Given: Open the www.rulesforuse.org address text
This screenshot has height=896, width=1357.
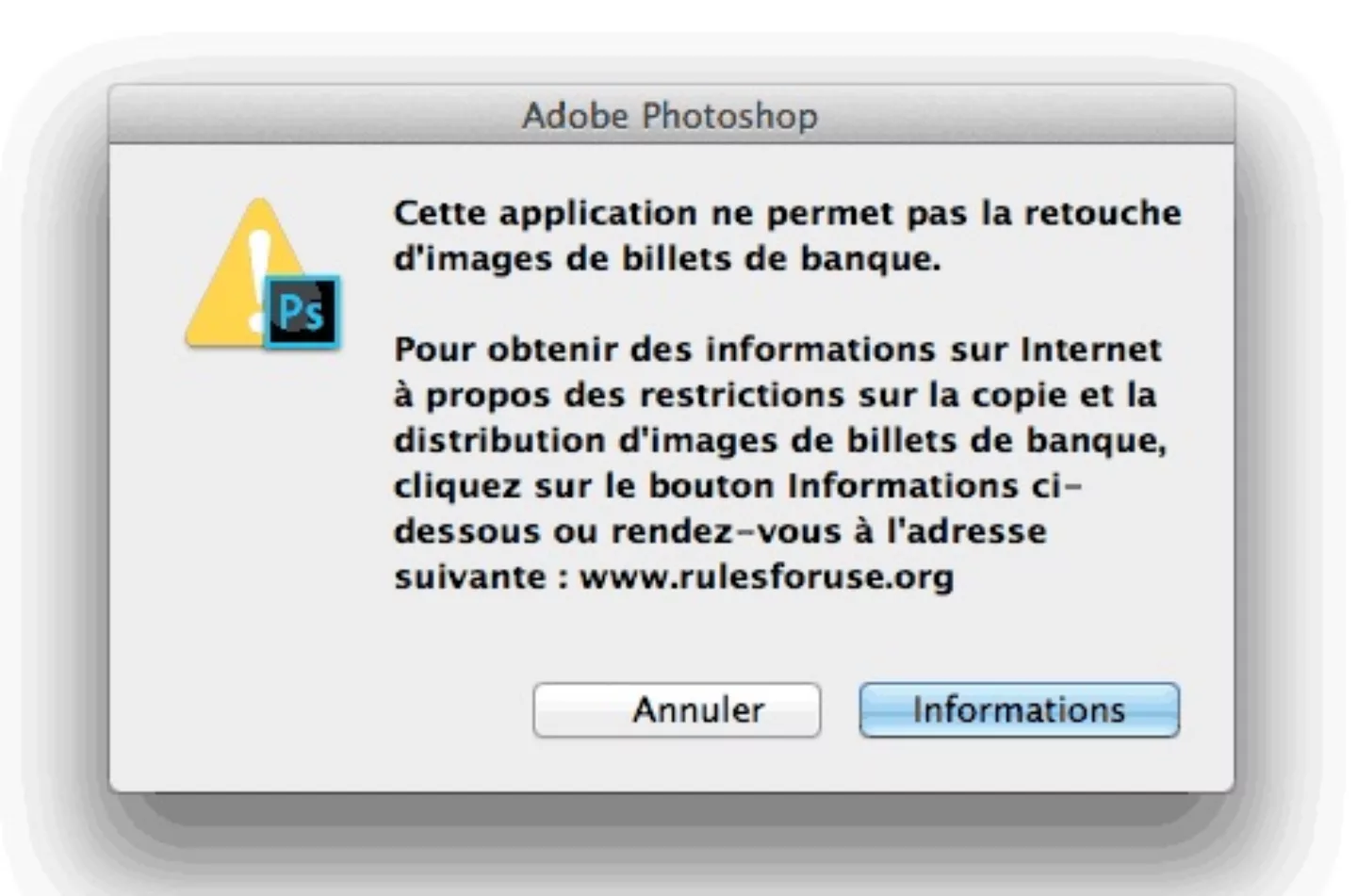Looking at the screenshot, I should point(766,577).
